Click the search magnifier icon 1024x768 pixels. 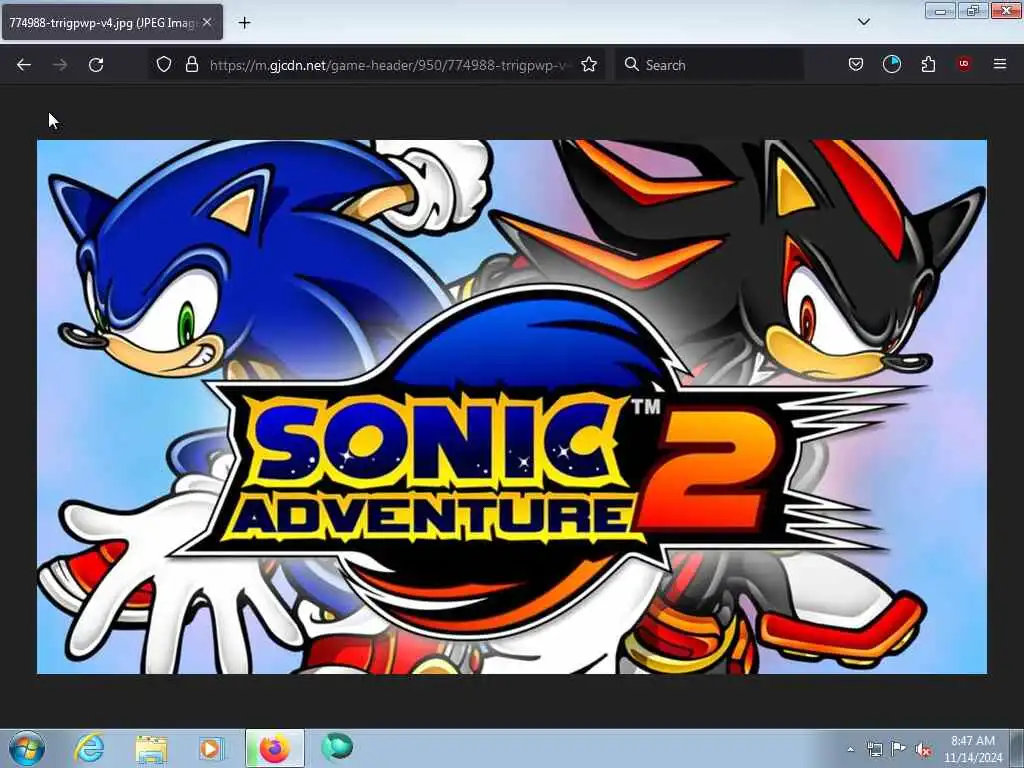coord(632,64)
